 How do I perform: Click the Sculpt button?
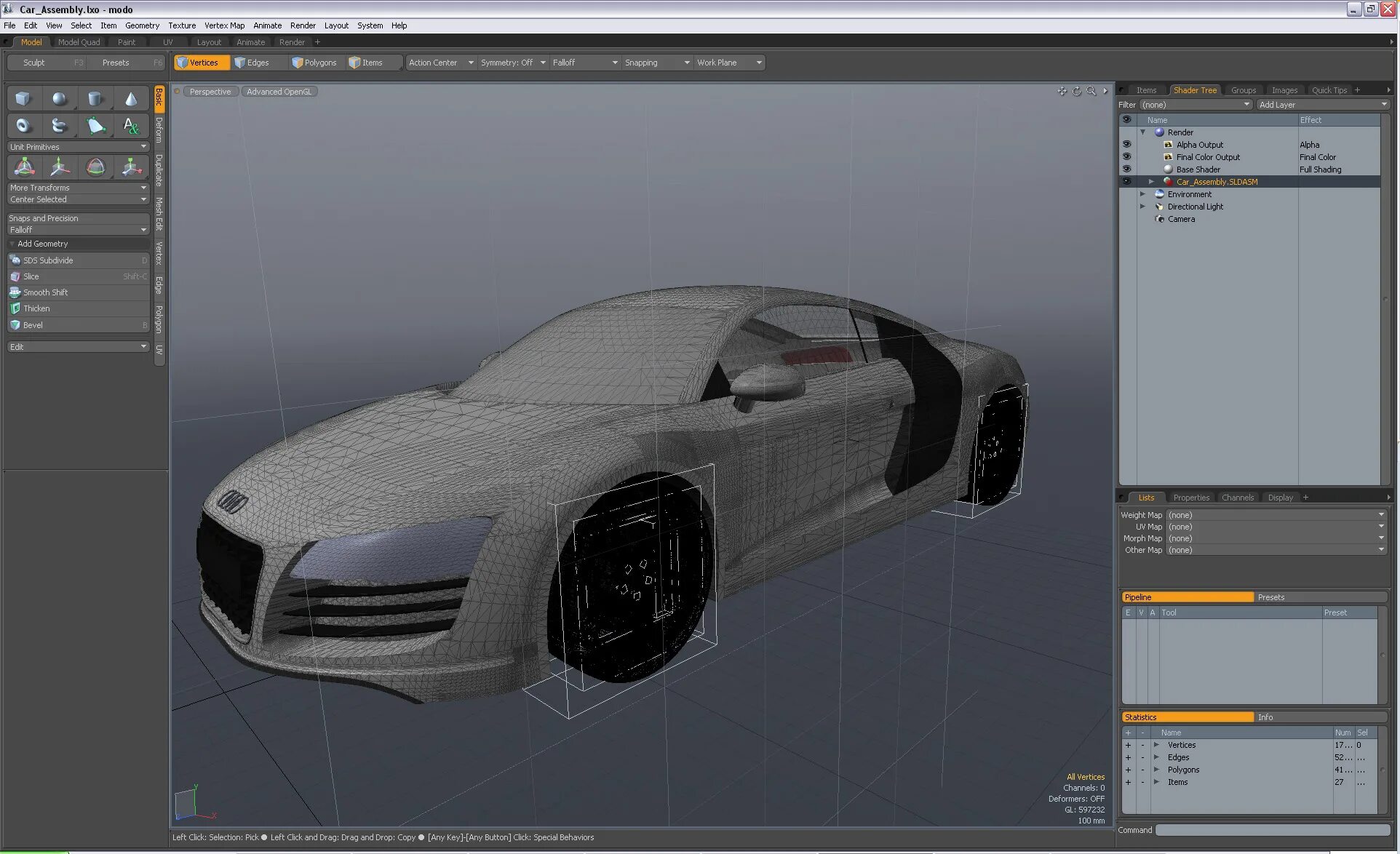pos(47,63)
